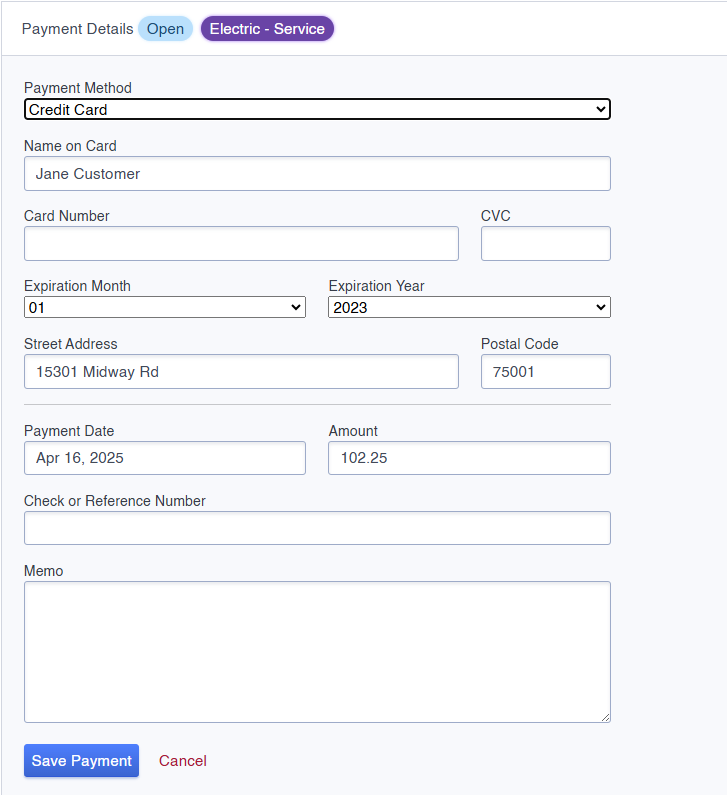Click the Expiration Year chevron arrow
The width and height of the screenshot is (727, 795).
coord(601,307)
